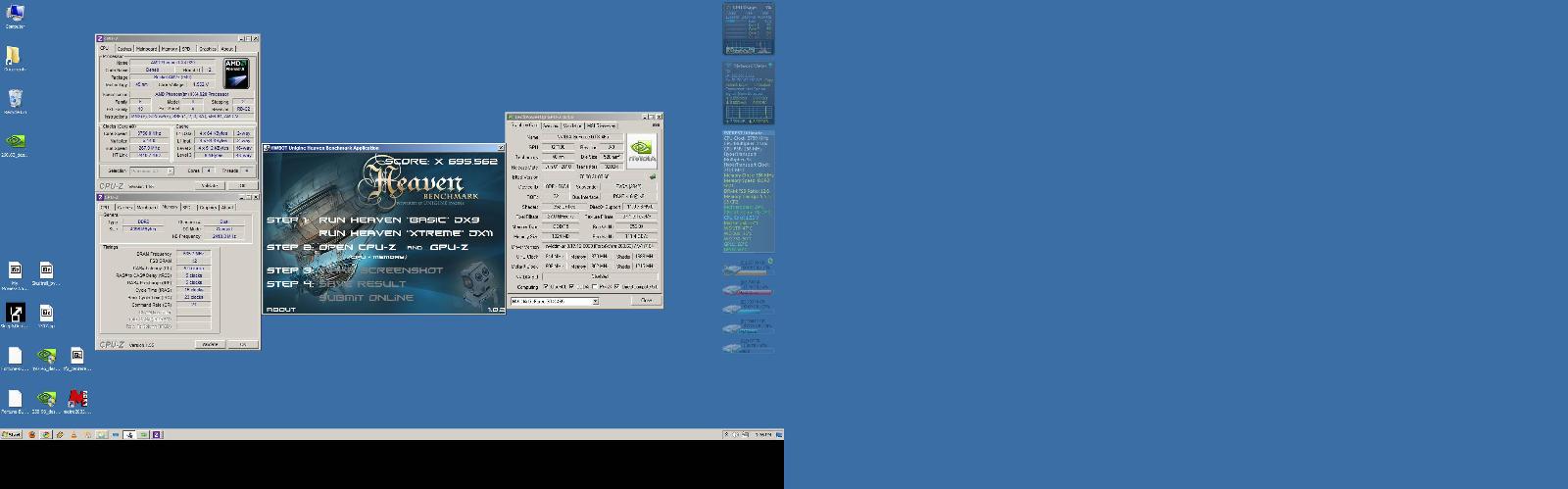This screenshot has height=489, width=1568.
Task: Click Close button in GPU-Z
Action: 646,300
